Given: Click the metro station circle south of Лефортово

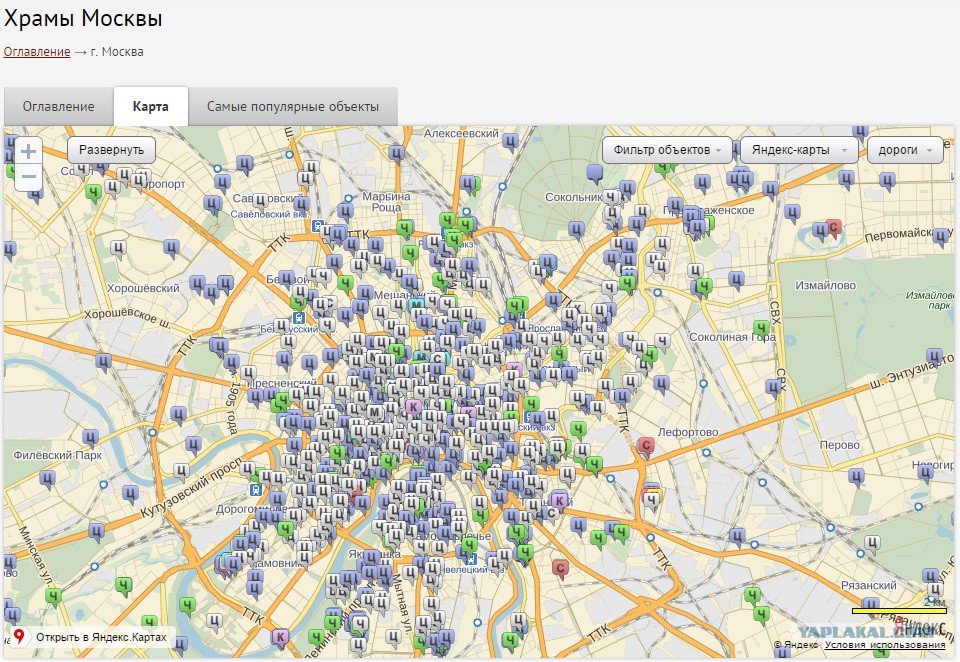Looking at the screenshot, I should tap(707, 453).
